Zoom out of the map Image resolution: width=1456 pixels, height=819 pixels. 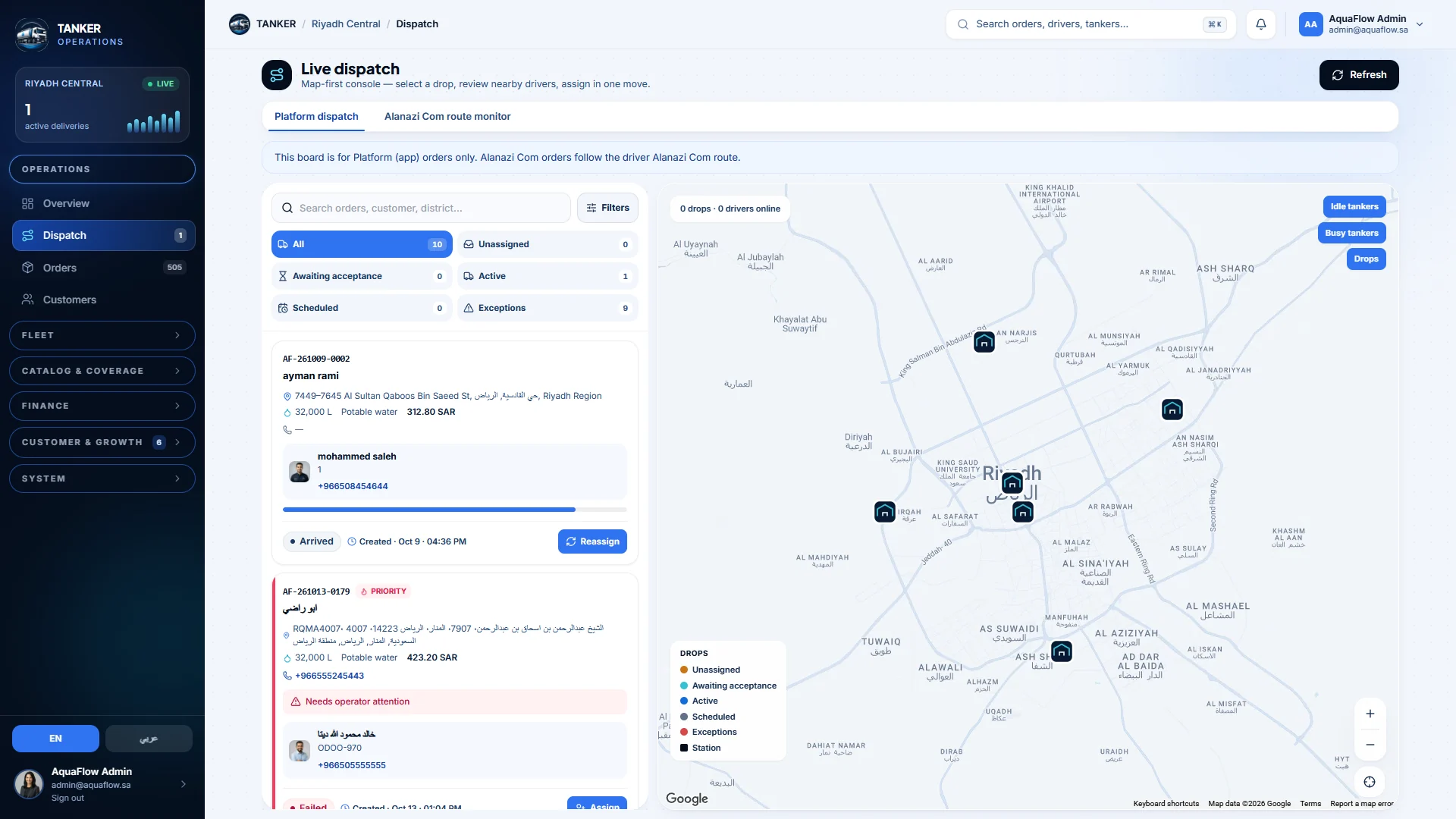pos(1370,745)
